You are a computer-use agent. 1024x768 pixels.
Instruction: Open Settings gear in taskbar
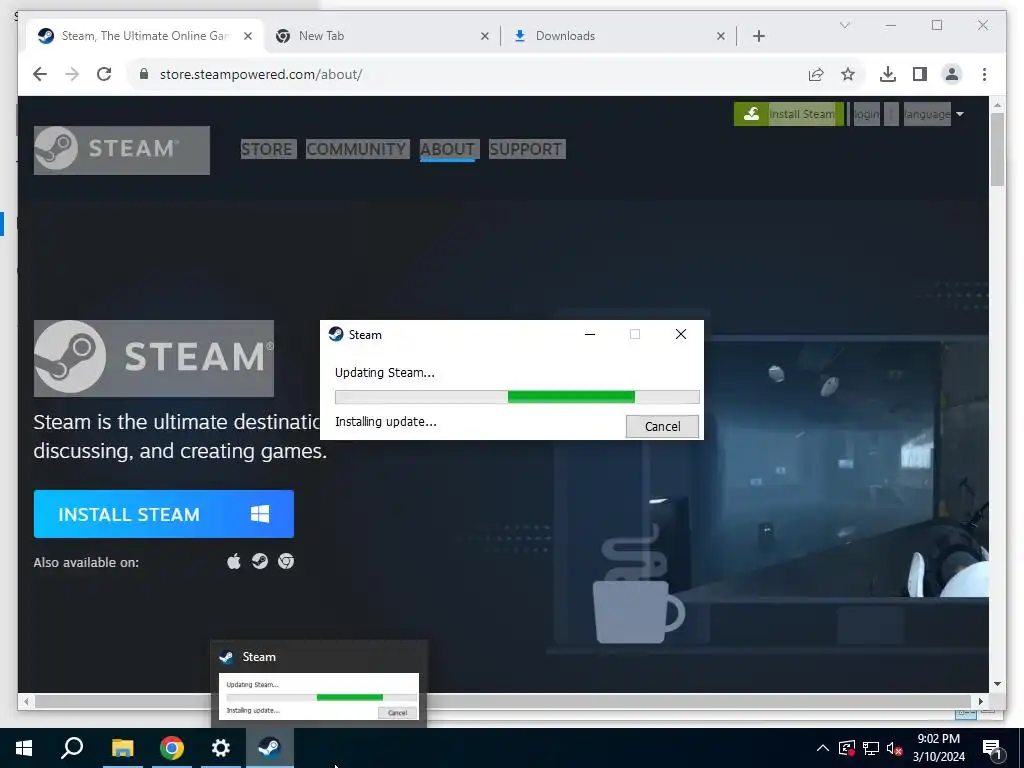(x=221, y=748)
